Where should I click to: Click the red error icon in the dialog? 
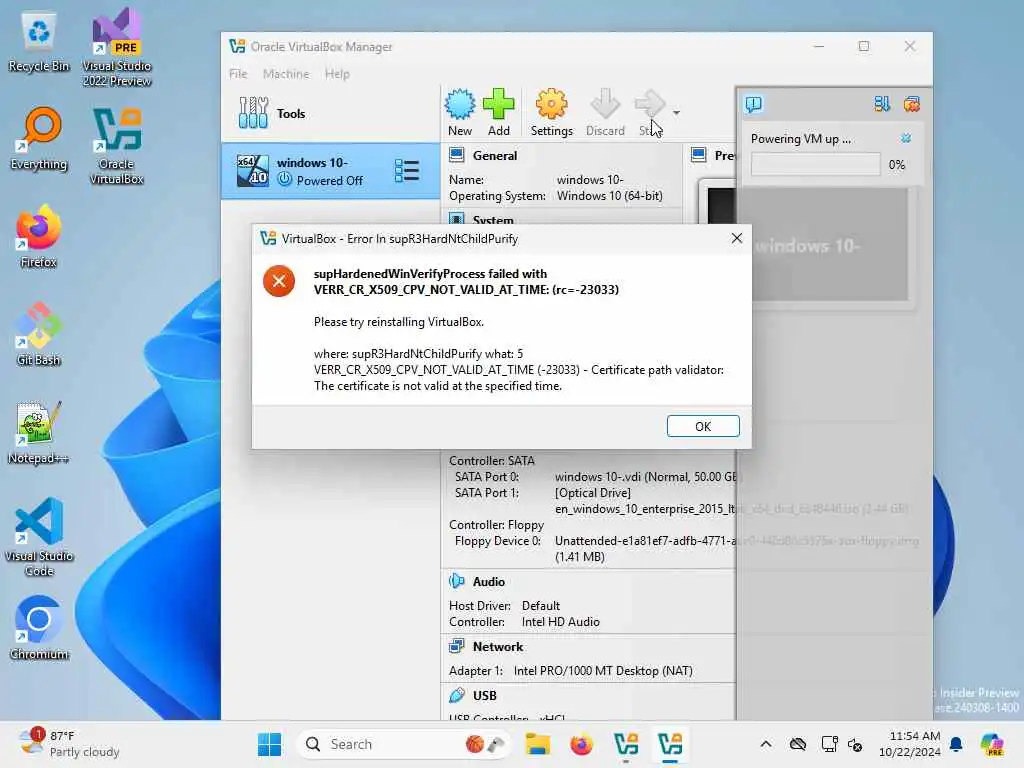[279, 281]
